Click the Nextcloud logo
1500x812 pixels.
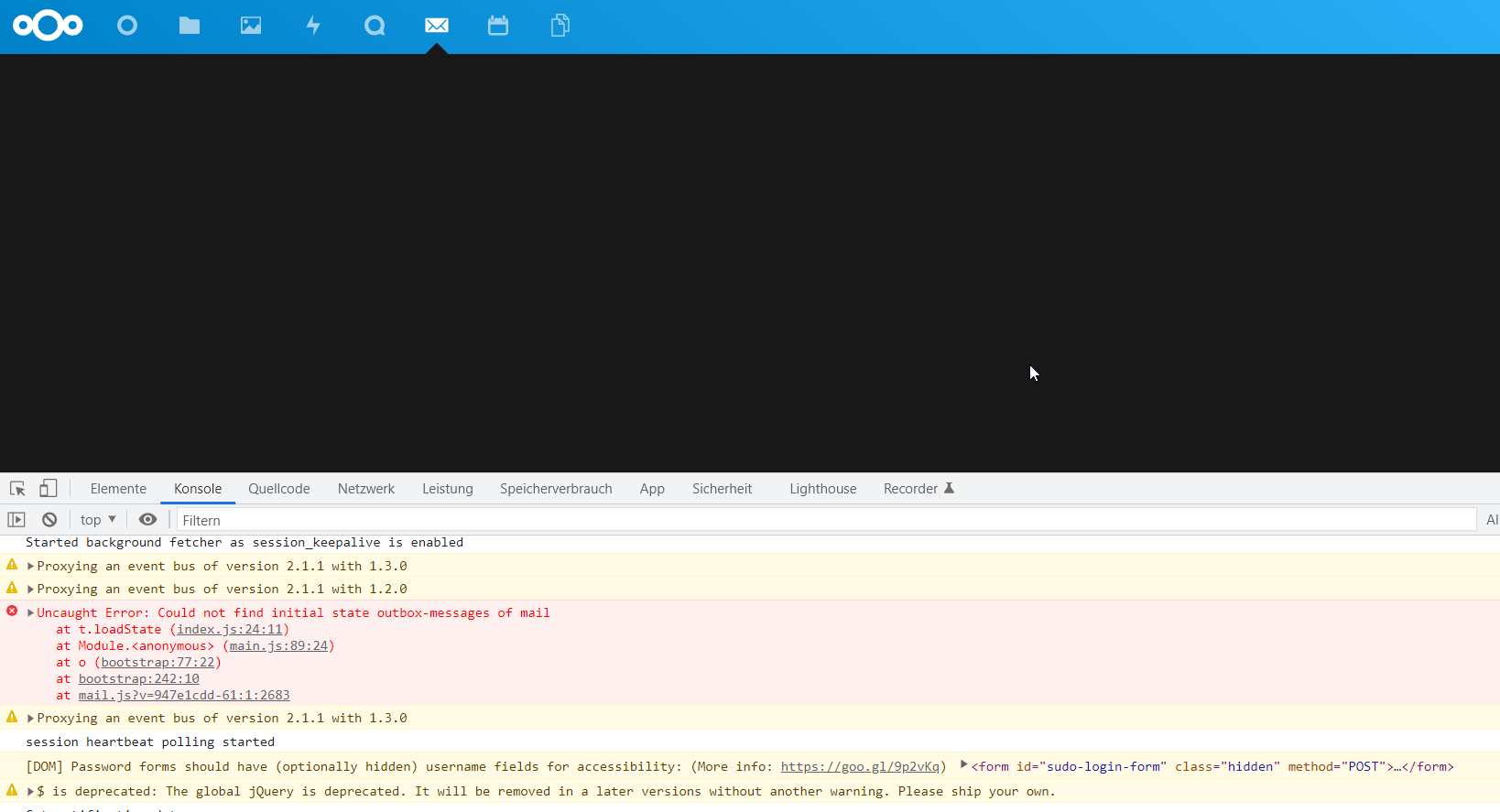(48, 26)
